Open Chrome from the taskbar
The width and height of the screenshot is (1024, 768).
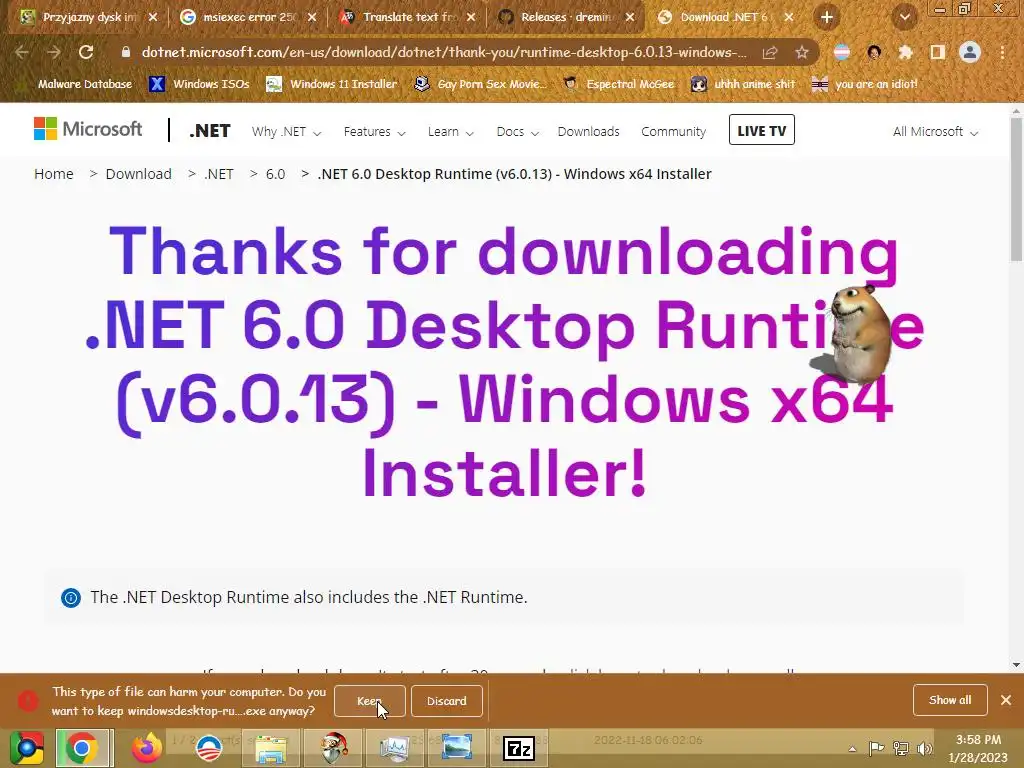pyautogui.click(x=82, y=748)
